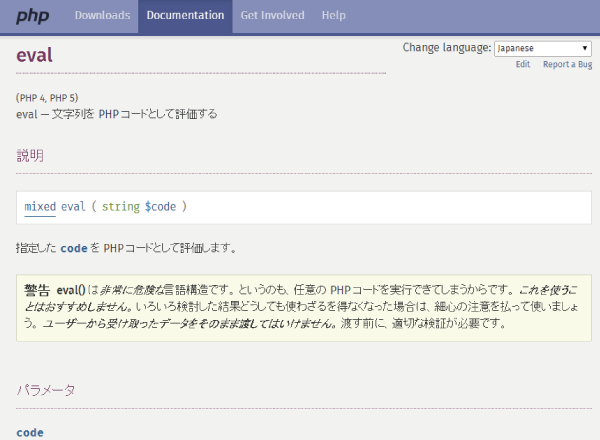Click the 警告 warning label
600x440 pixels.
37,290
